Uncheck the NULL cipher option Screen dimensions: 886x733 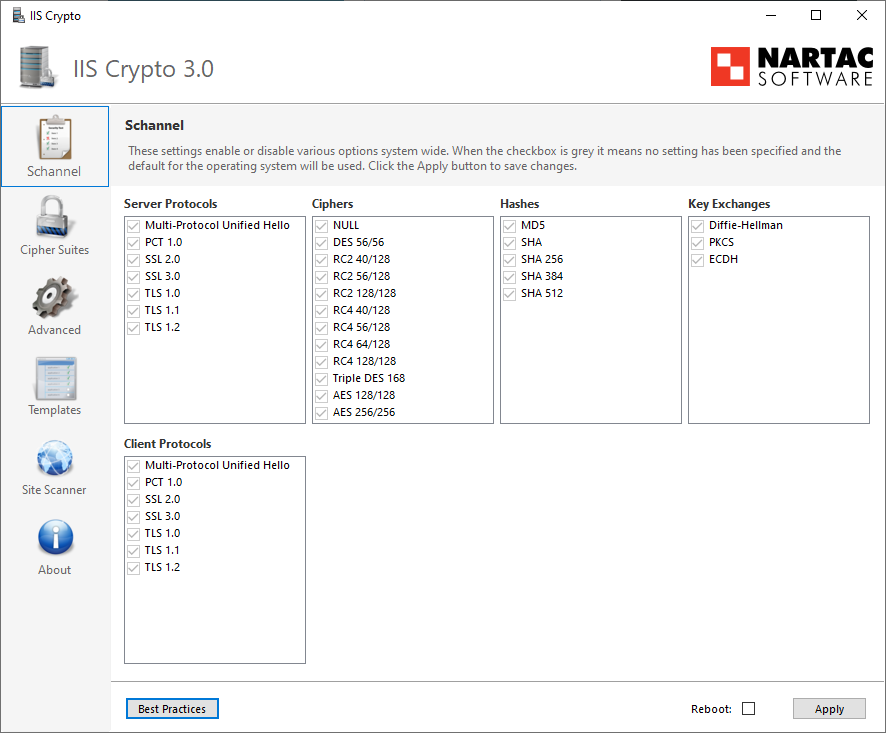tap(321, 225)
